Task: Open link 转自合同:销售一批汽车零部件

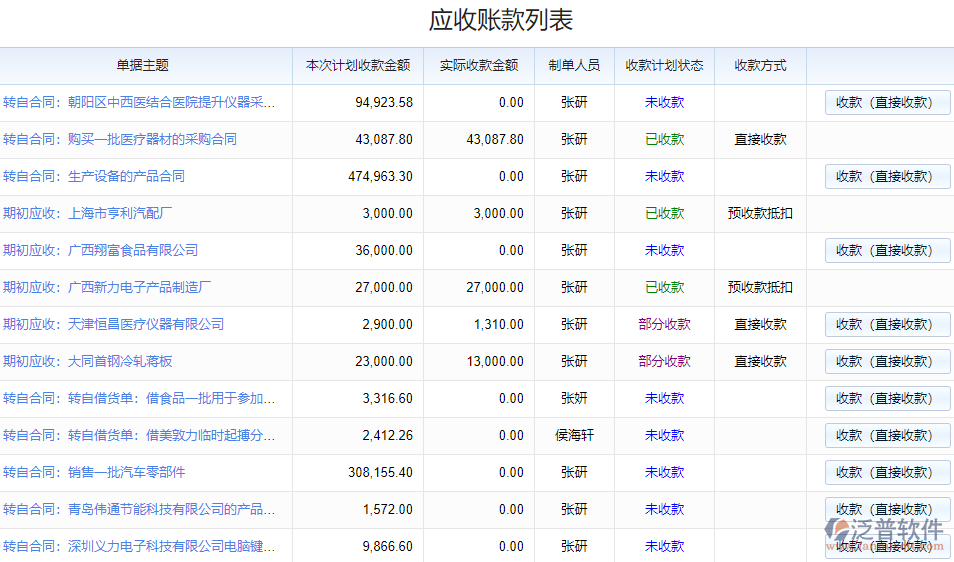Action: coord(94,473)
